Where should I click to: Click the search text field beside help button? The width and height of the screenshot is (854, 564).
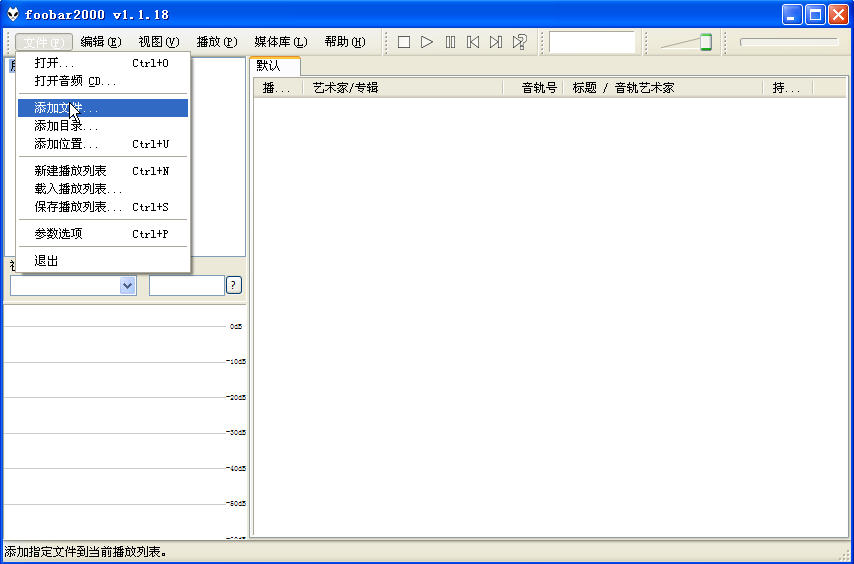click(x=186, y=286)
